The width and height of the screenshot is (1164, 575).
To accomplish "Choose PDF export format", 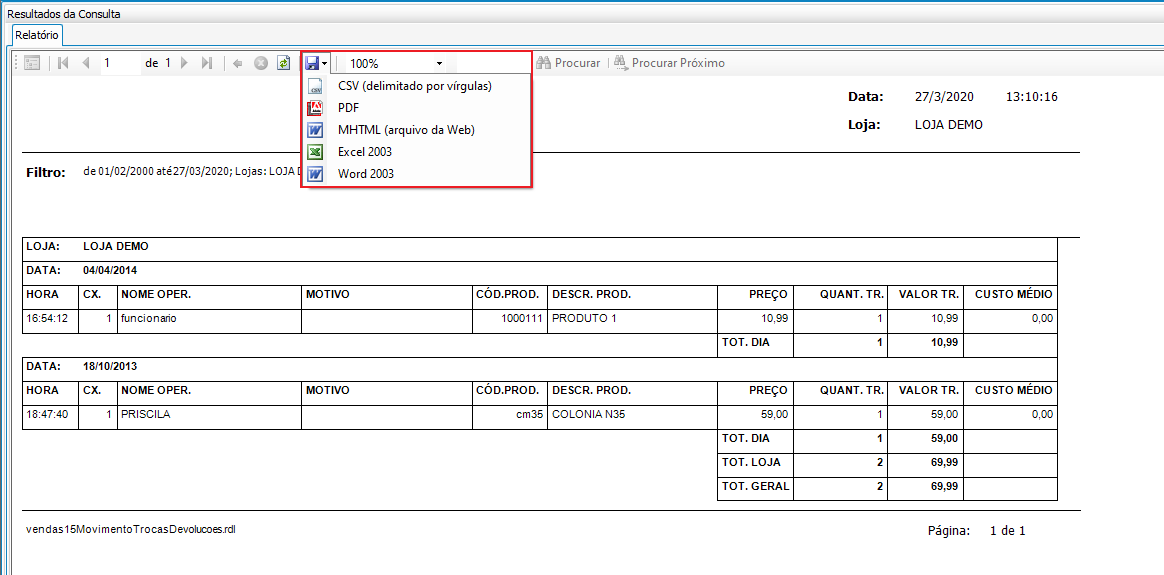I will pyautogui.click(x=349, y=108).
